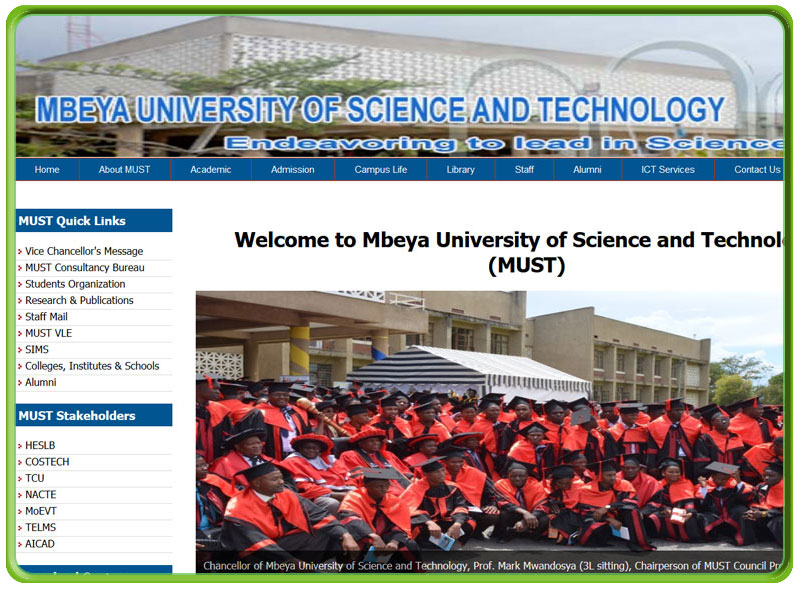Visit the MoEVT stakeholder link
The width and height of the screenshot is (800, 600).
pyautogui.click(x=41, y=511)
